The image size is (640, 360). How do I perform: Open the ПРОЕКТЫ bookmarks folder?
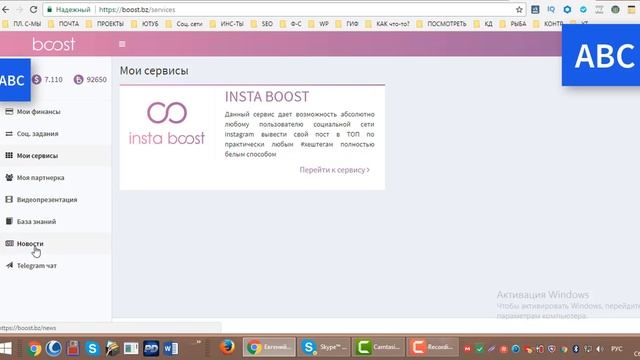pos(105,24)
